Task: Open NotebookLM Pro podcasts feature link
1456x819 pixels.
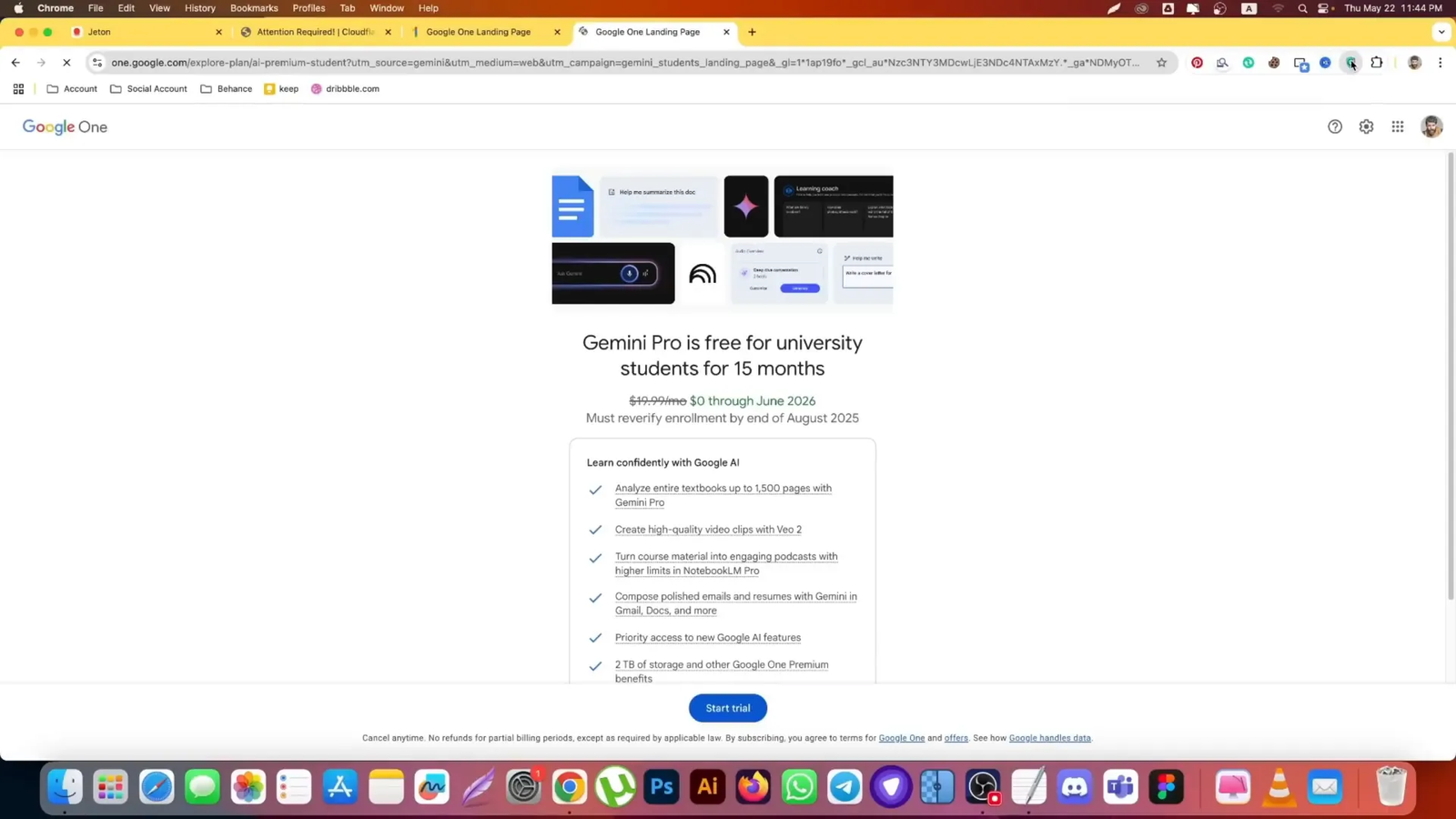Action: (x=726, y=563)
